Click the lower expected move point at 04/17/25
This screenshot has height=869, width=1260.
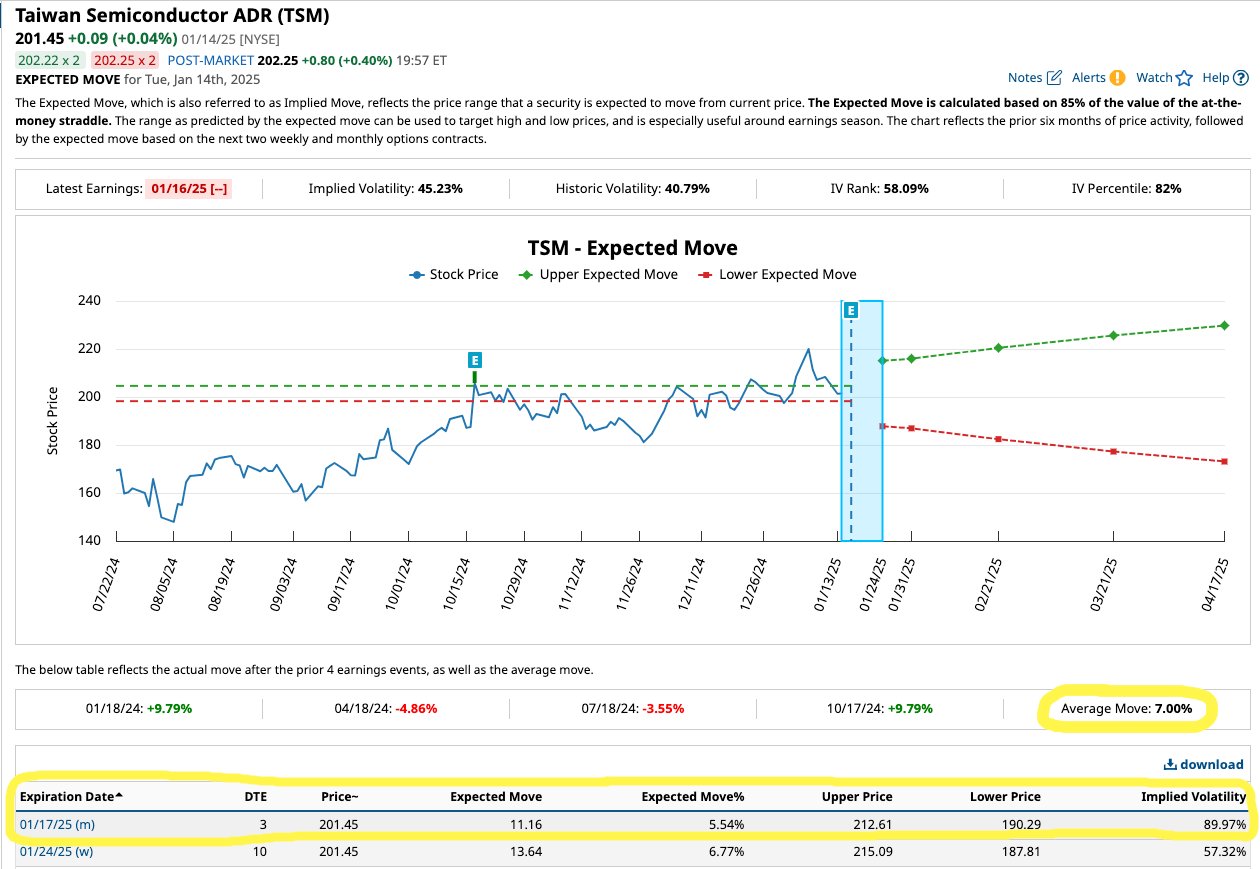1224,461
